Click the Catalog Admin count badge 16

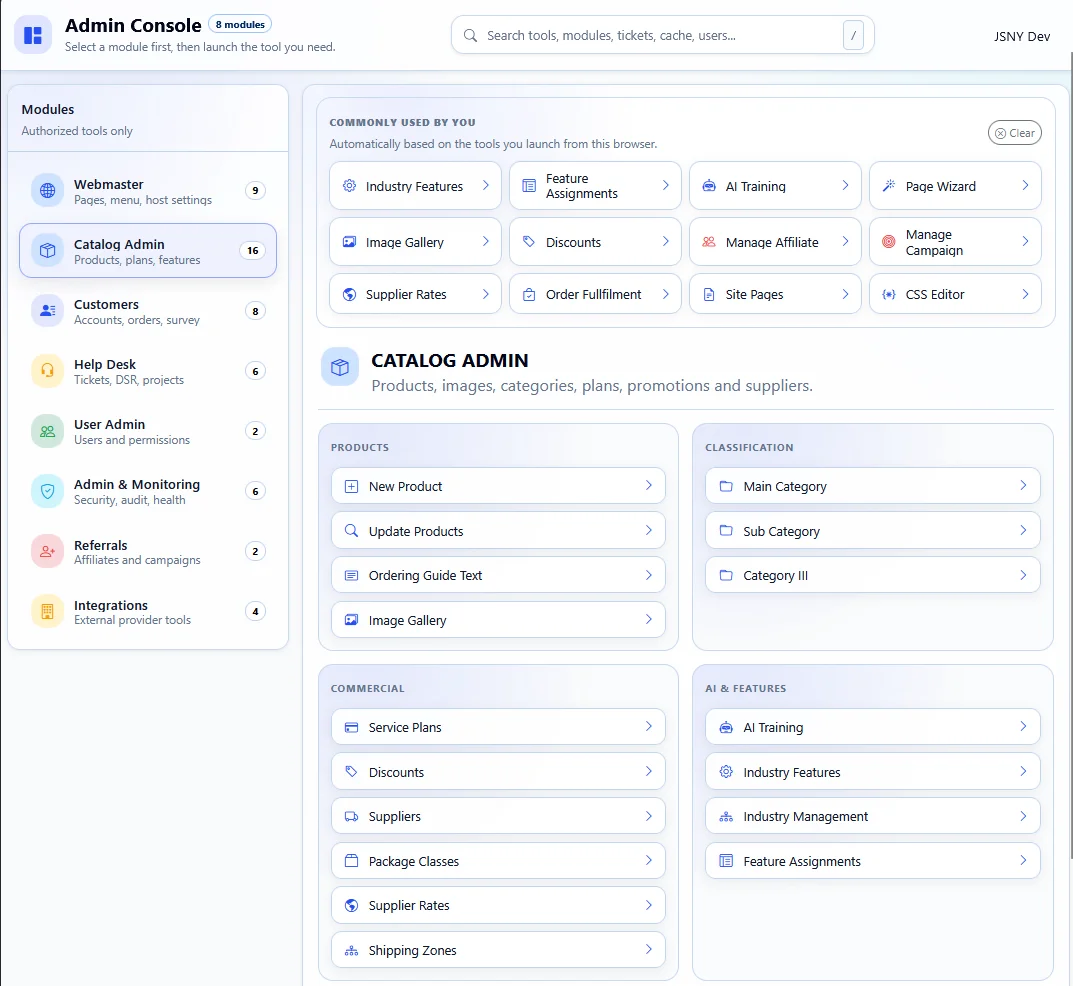coord(253,250)
